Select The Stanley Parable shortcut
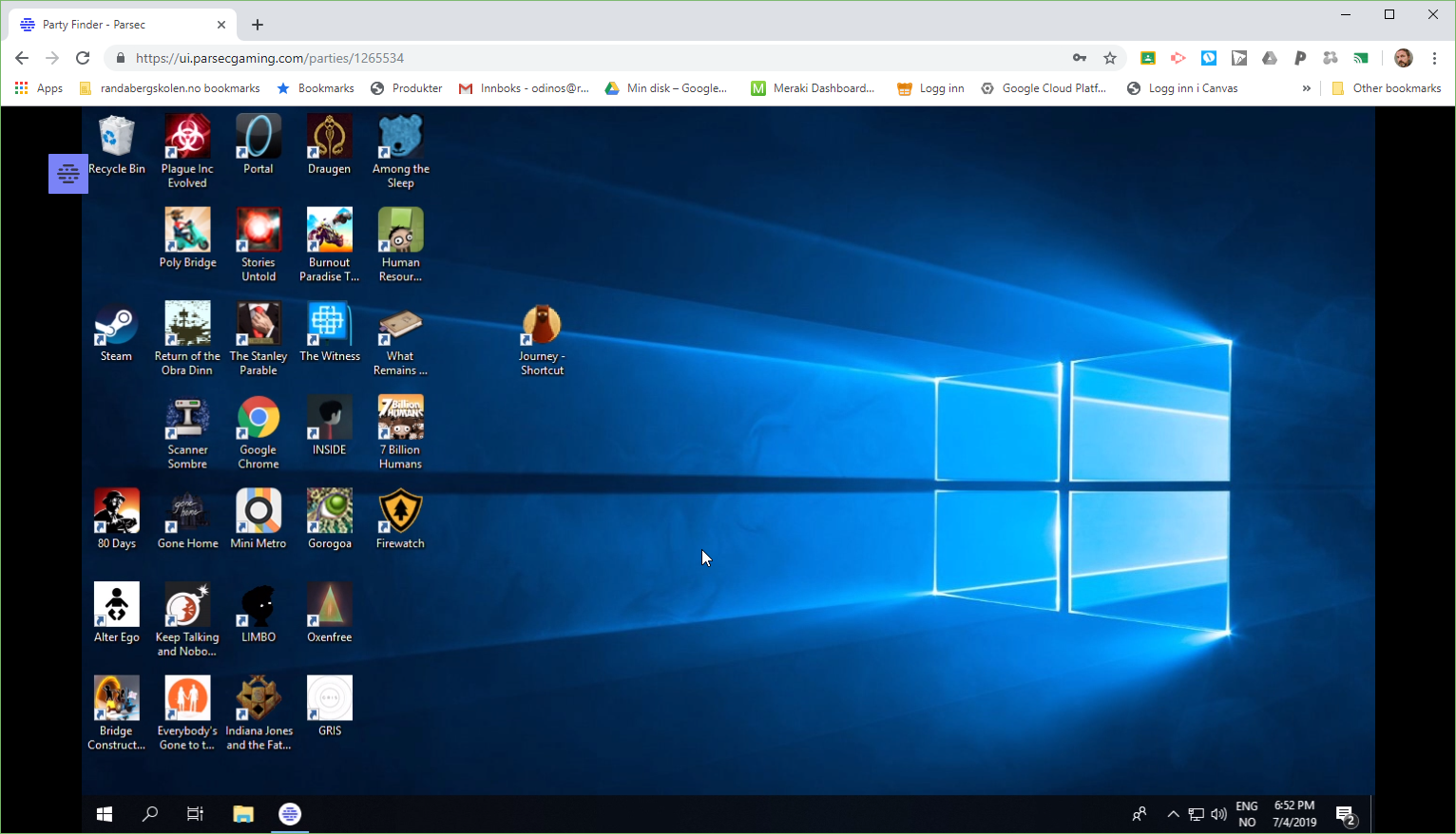Viewport: 1456px width, 834px height. pyautogui.click(x=259, y=338)
